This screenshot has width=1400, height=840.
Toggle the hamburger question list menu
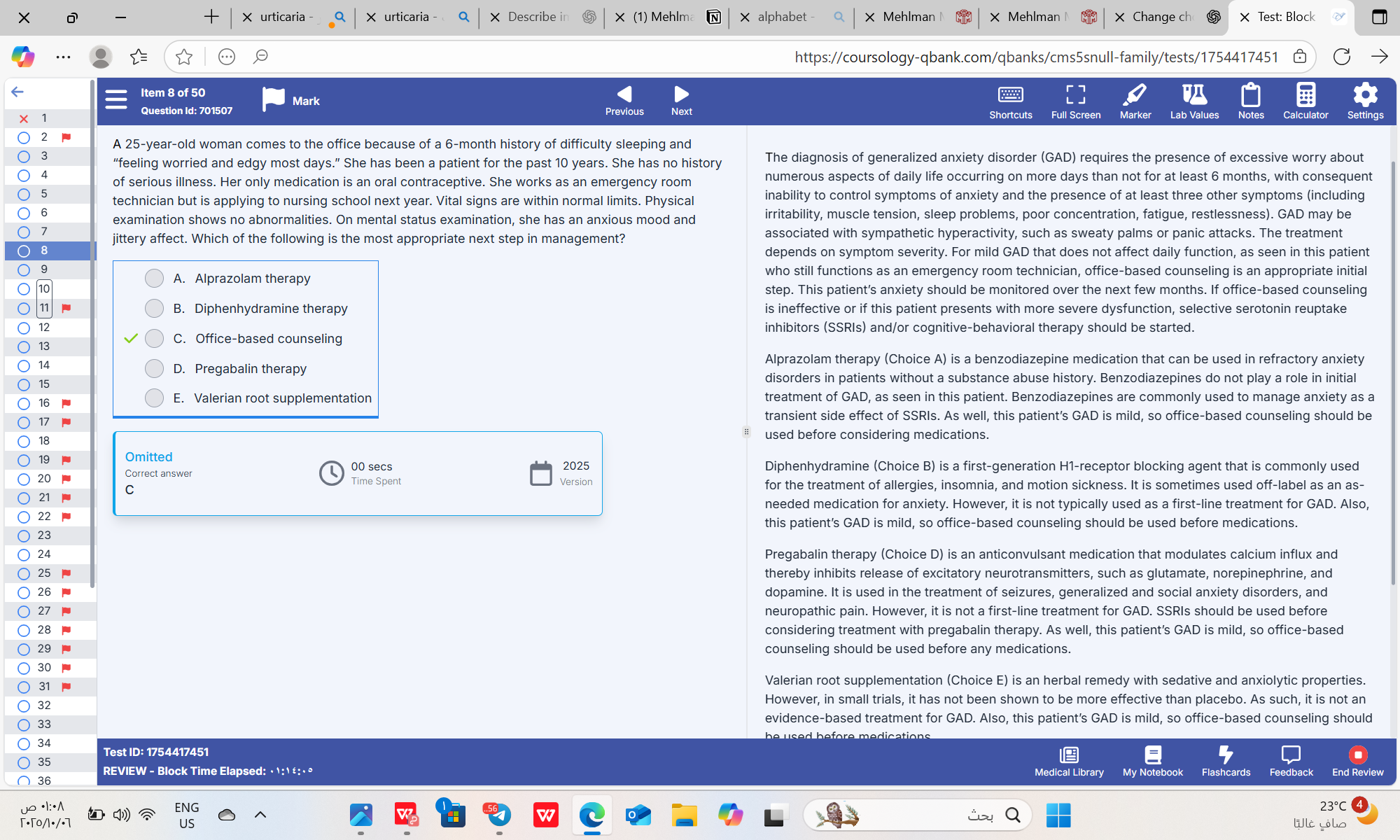(x=116, y=100)
